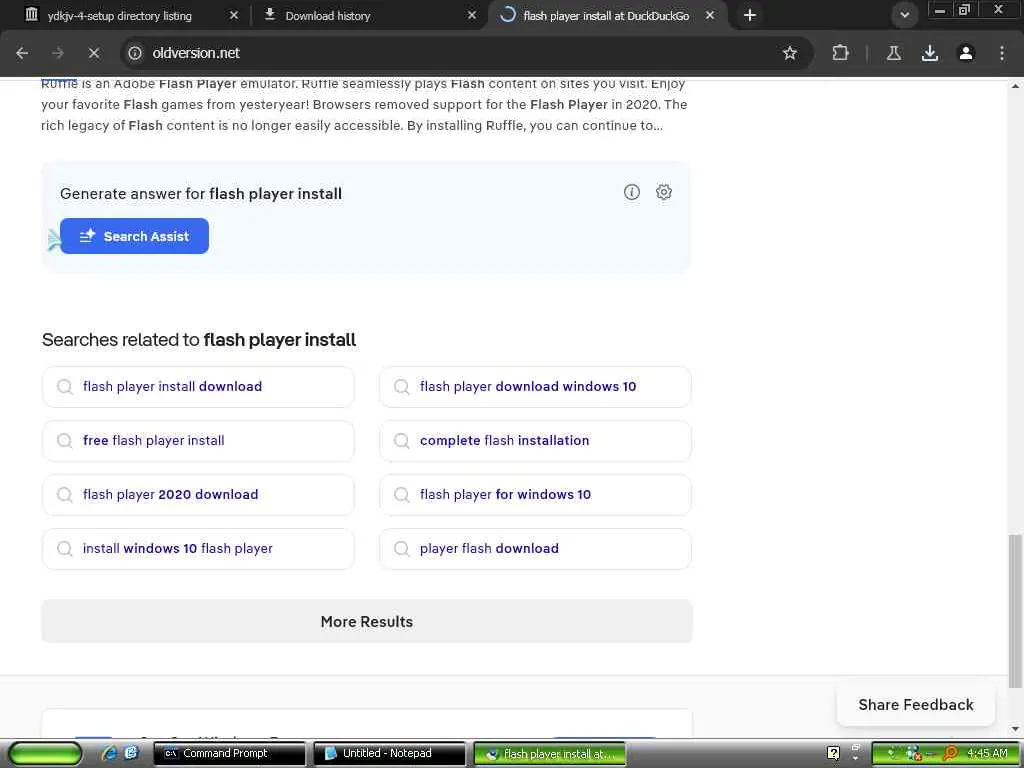Search for flash player download windows 10
Screen dimensions: 1024x768
coord(535,387)
